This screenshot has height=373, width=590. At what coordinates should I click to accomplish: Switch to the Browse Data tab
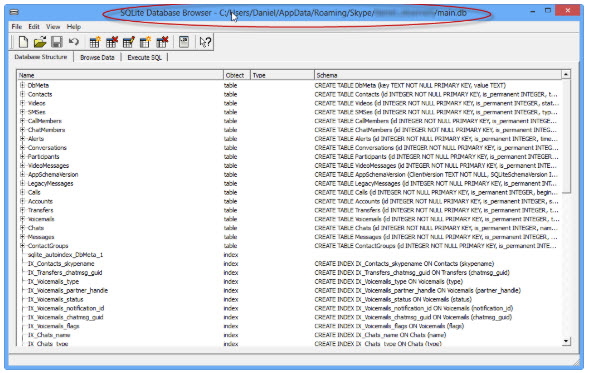coord(97,58)
